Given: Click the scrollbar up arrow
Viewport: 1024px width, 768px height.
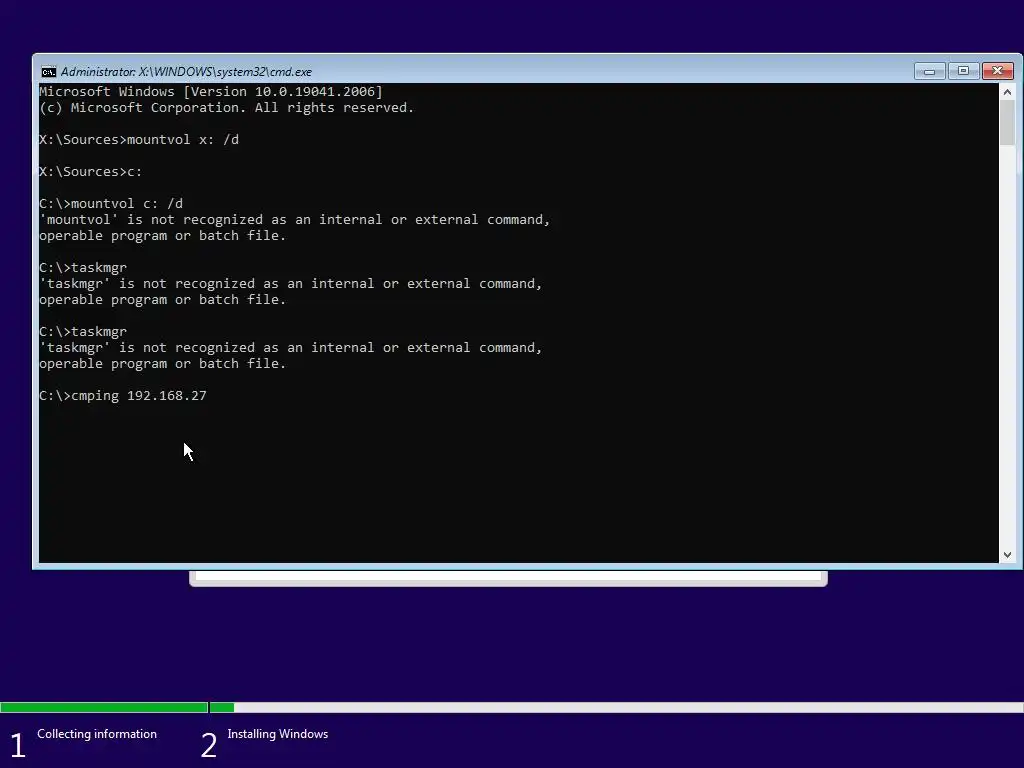Looking at the screenshot, I should (1007, 92).
